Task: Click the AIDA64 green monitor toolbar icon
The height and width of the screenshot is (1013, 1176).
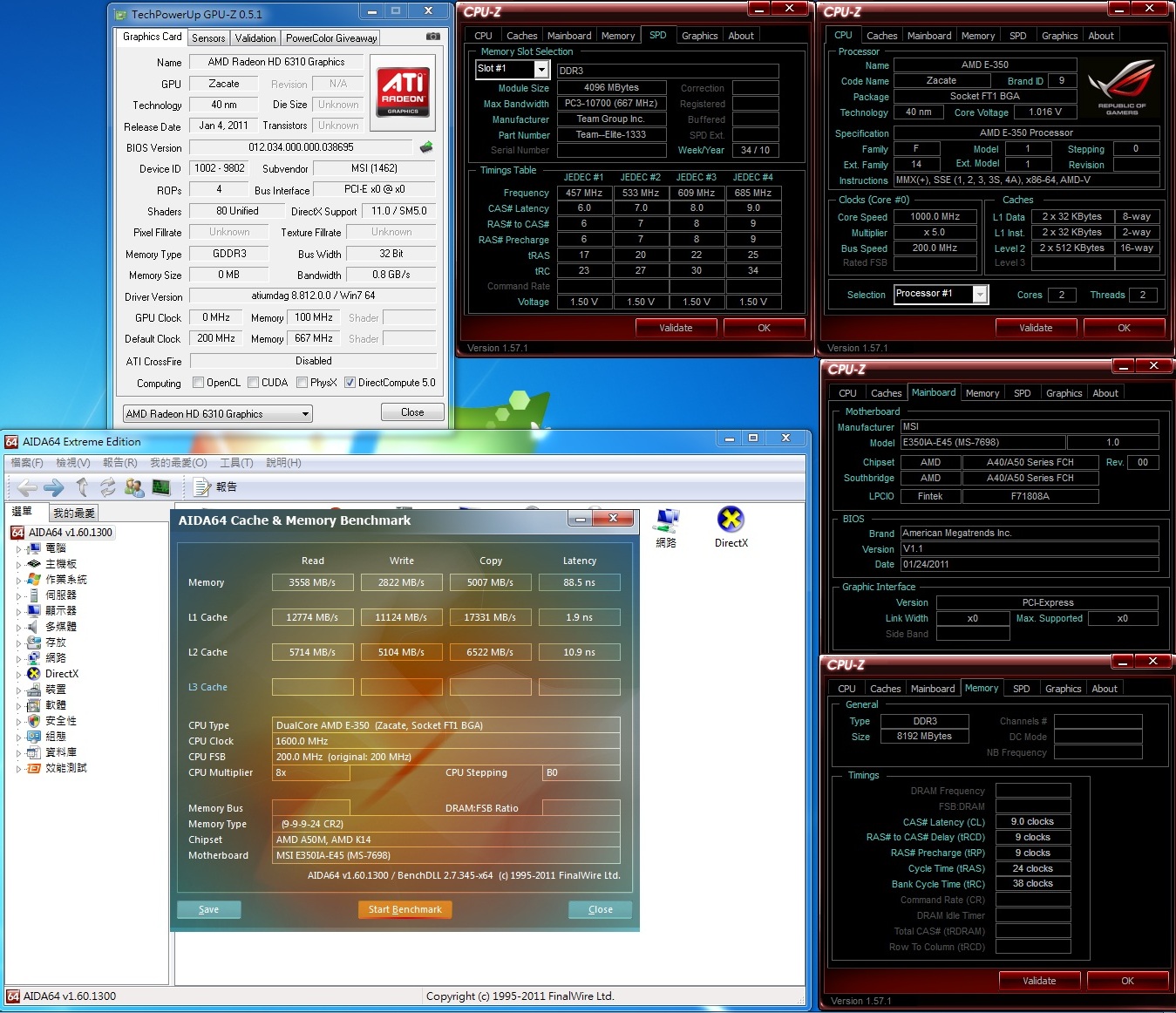Action: point(161,487)
